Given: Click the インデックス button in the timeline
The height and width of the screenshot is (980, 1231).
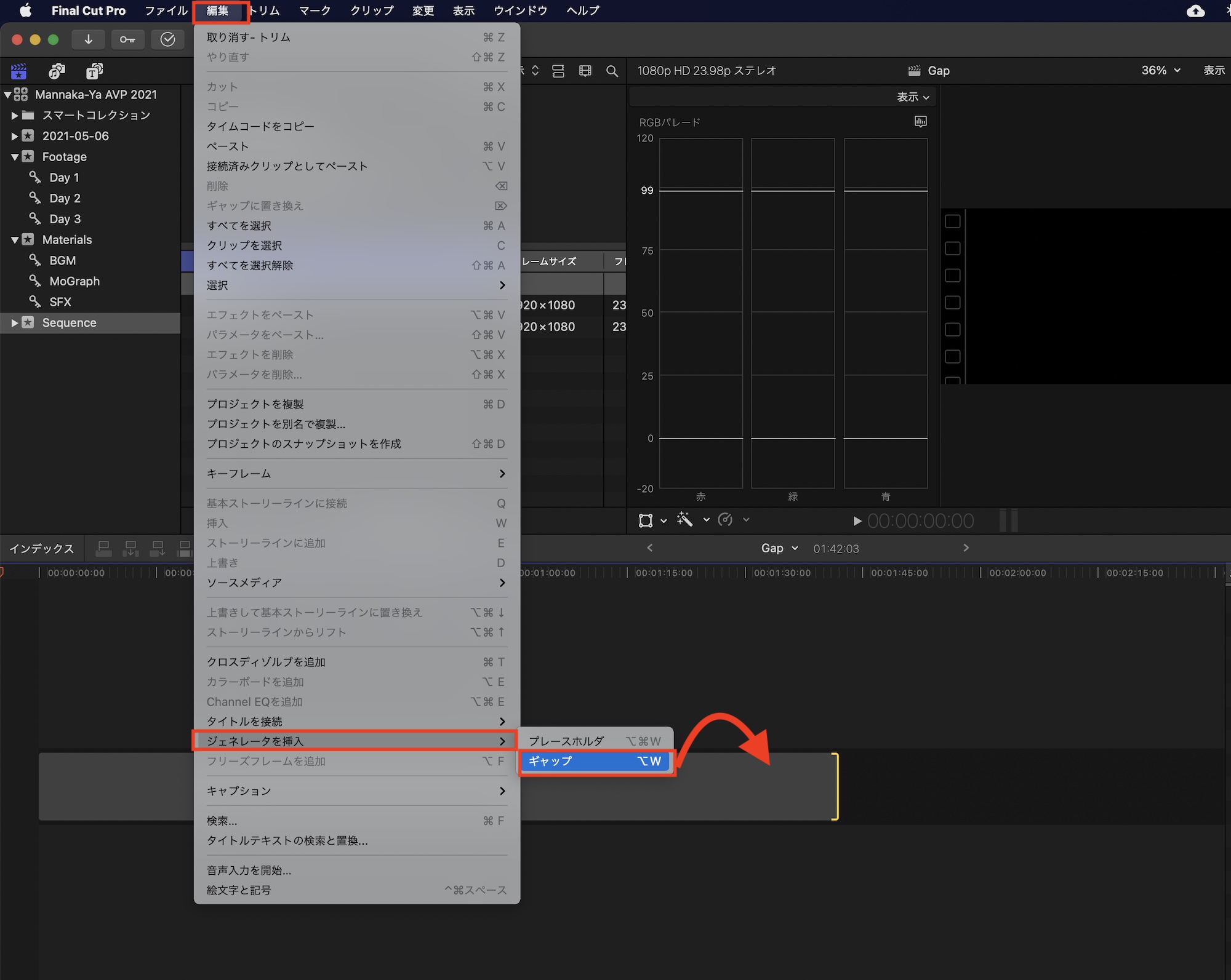Looking at the screenshot, I should click(x=42, y=548).
